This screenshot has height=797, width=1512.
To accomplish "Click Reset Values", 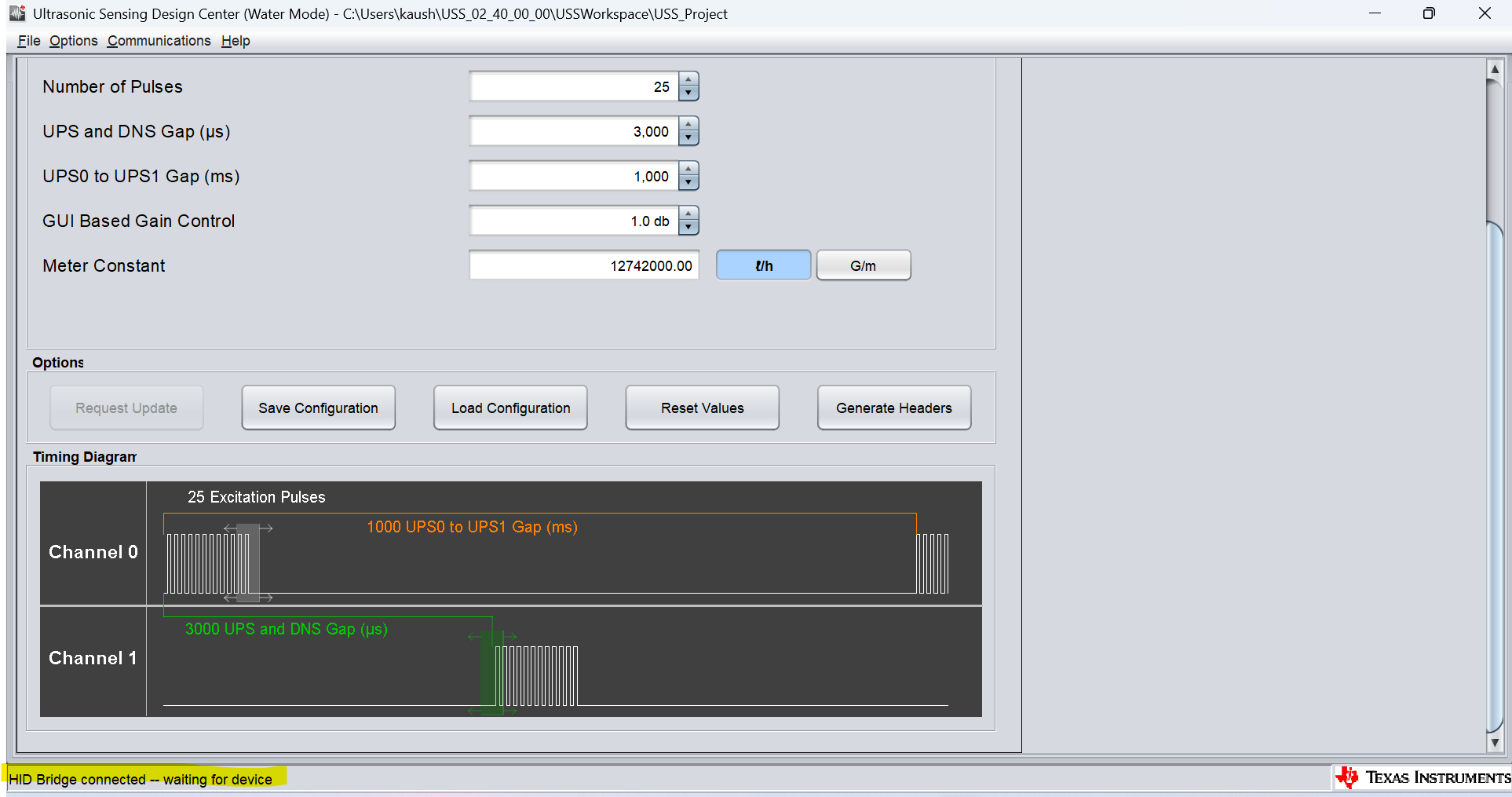I will (703, 408).
